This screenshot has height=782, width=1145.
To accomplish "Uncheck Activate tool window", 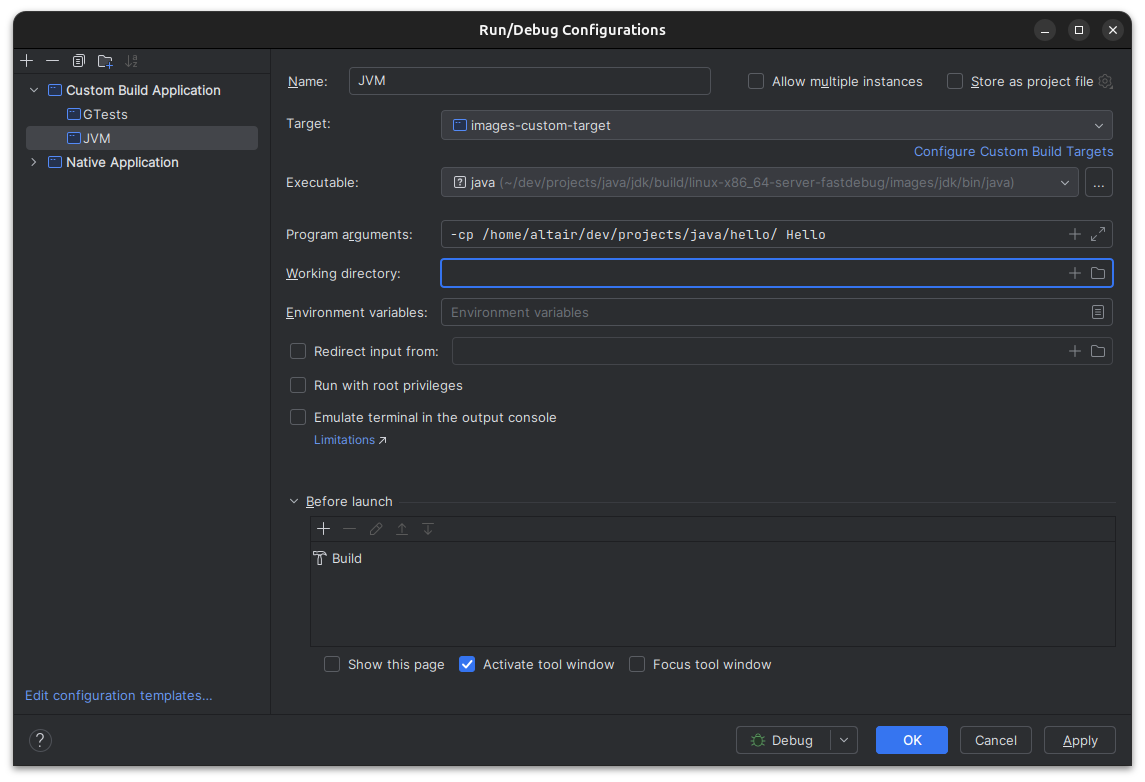I will click(x=467, y=664).
